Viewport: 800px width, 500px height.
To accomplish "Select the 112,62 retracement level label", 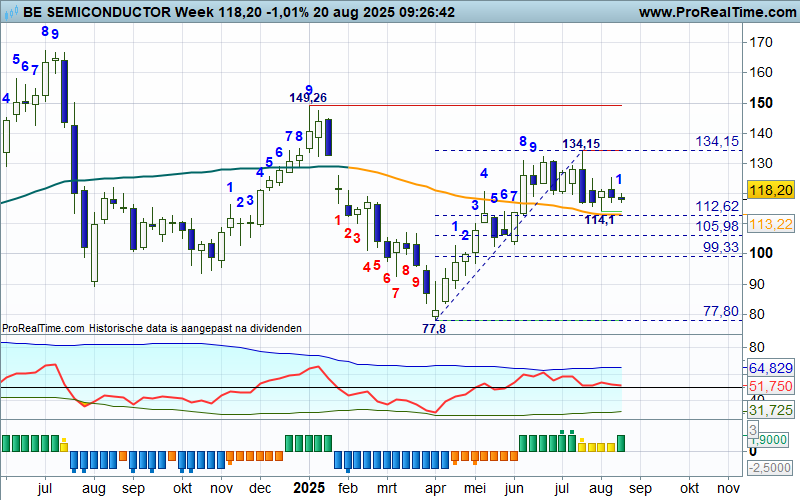I will click(719, 206).
